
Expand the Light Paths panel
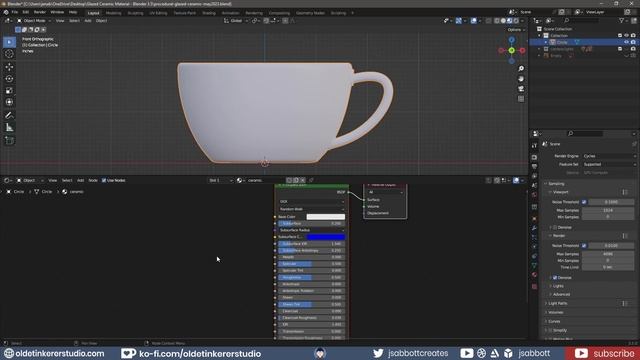(x=558, y=303)
